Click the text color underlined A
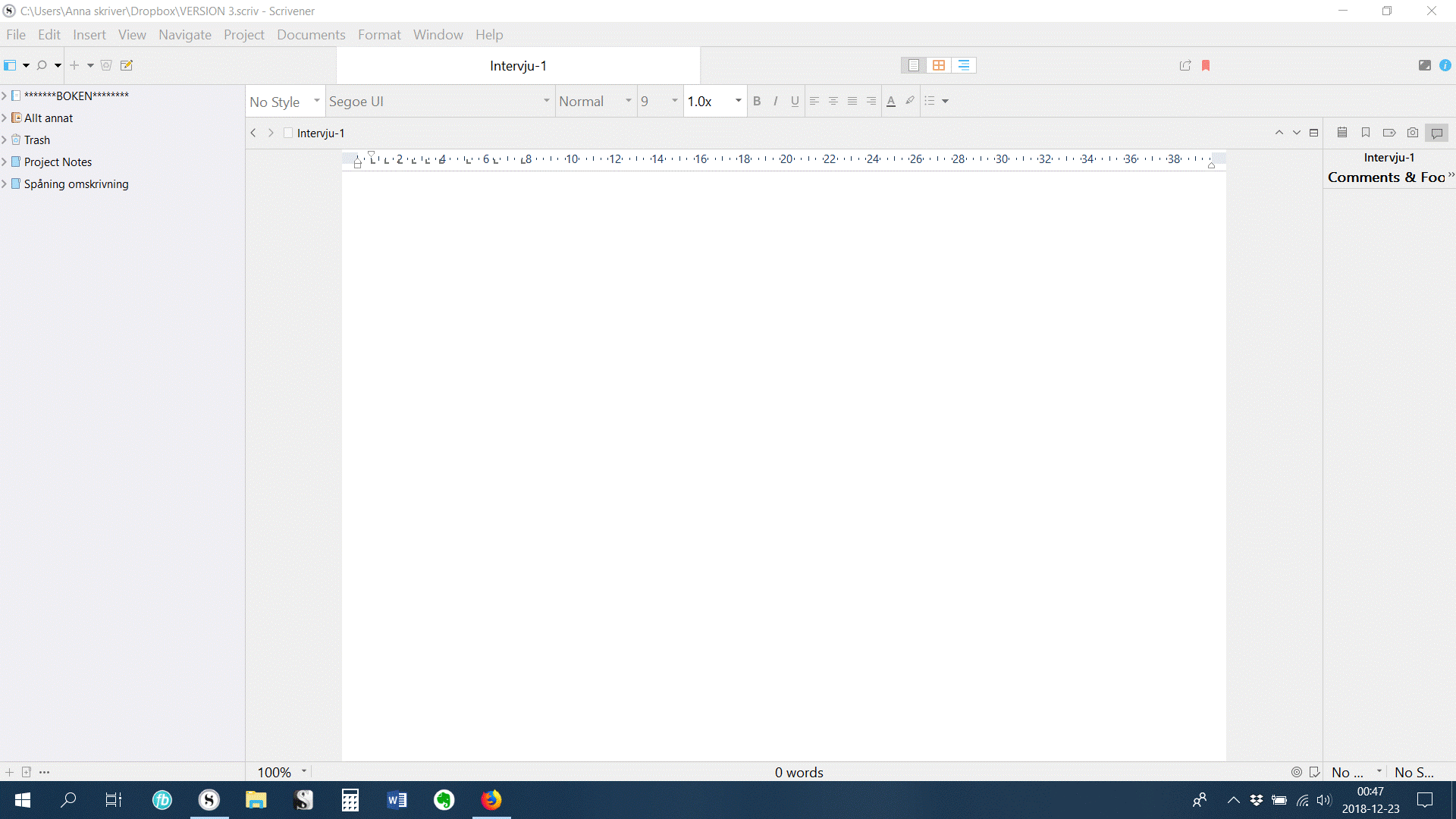 (890, 101)
